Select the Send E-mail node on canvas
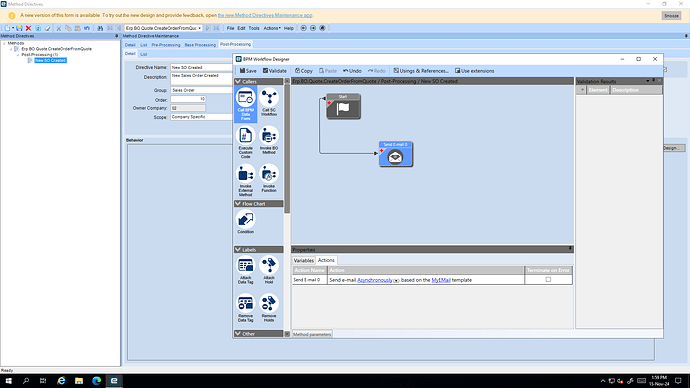This screenshot has width=690, height=388. tap(396, 154)
